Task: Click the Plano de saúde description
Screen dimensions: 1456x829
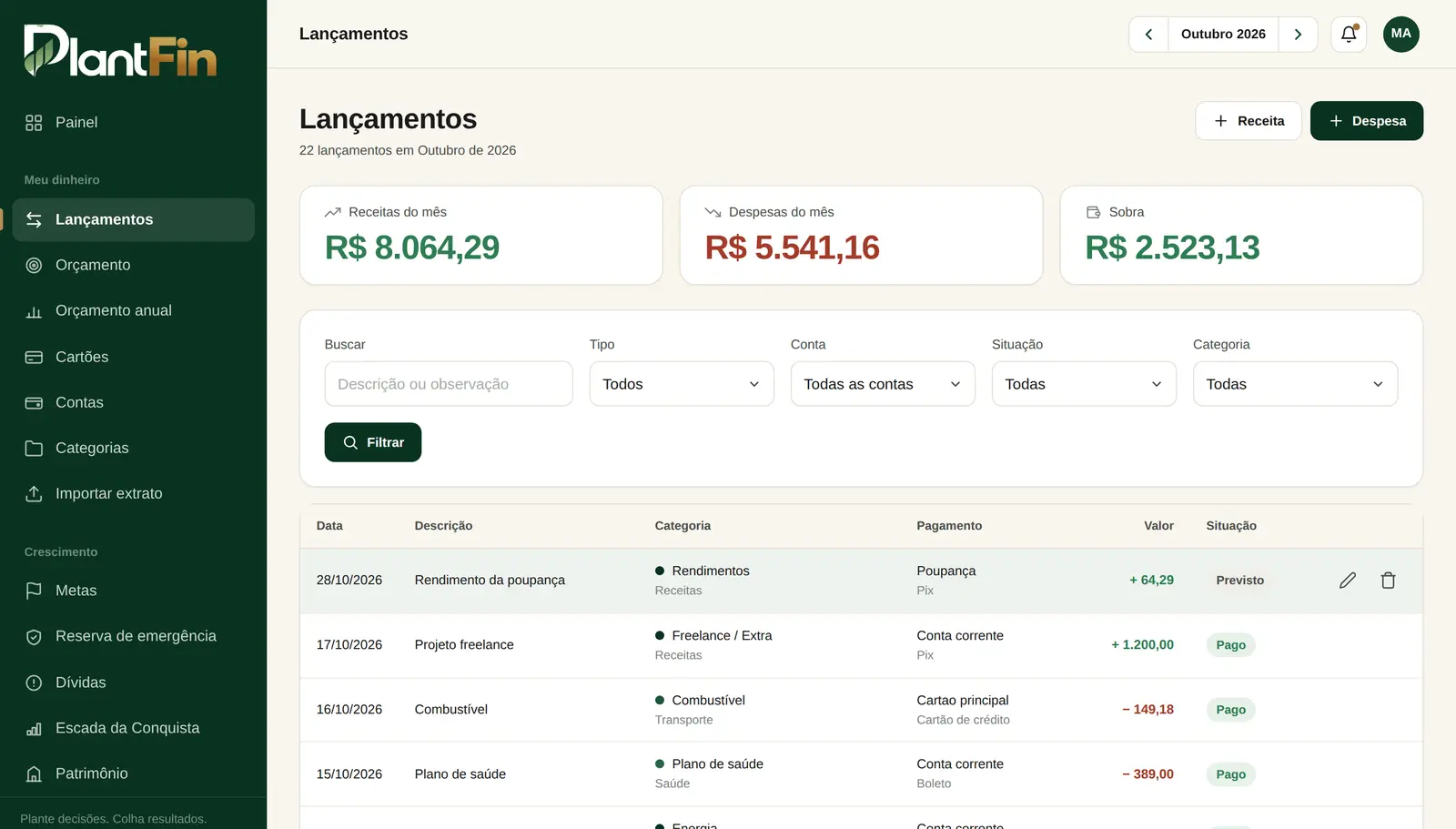Action: [x=460, y=774]
